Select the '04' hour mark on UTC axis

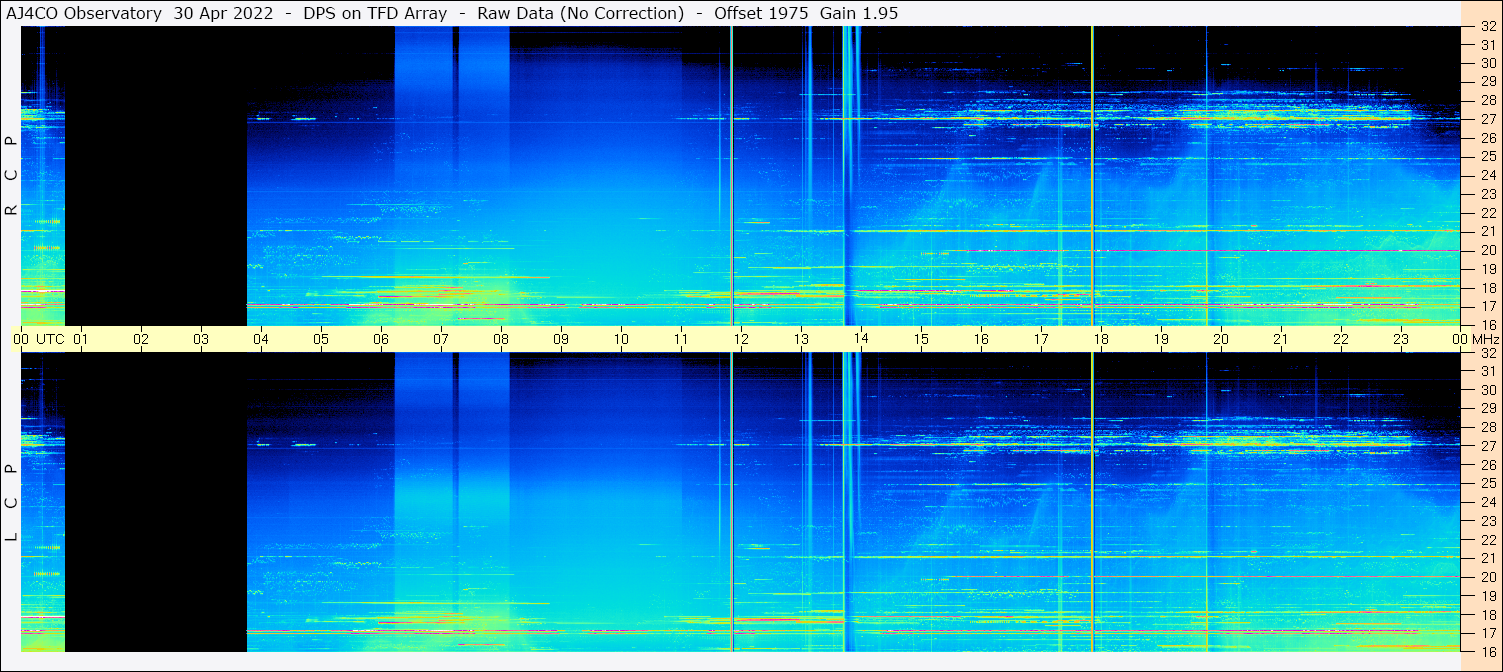pyautogui.click(x=261, y=339)
